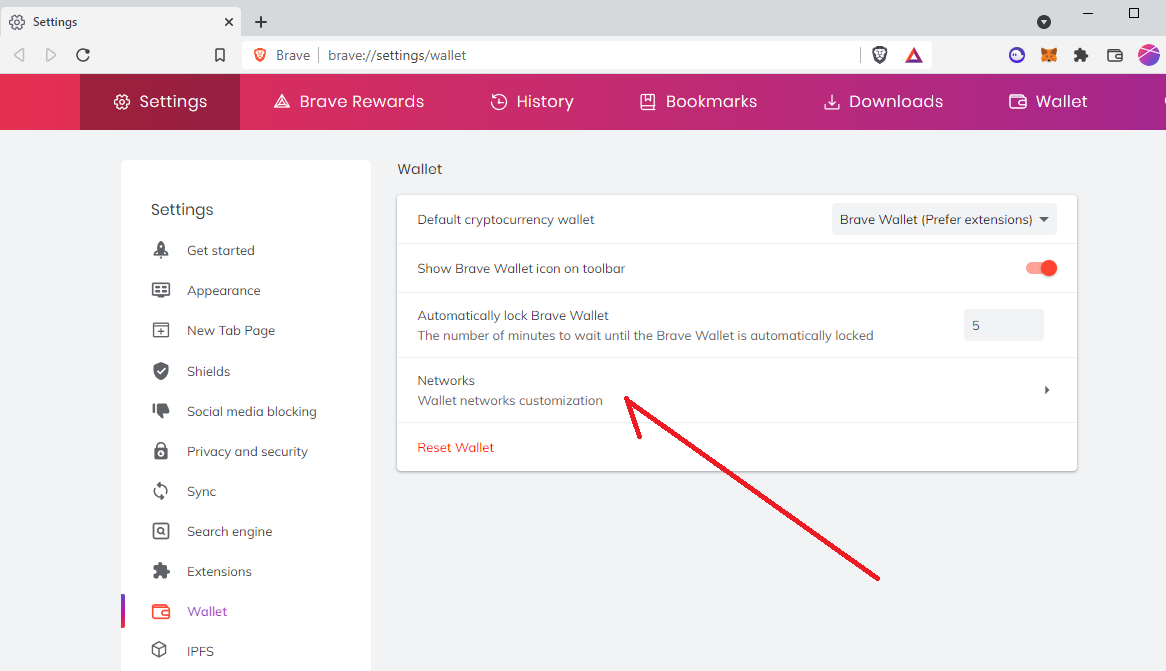The height and width of the screenshot is (671, 1166).
Task: Click the magnifier icon beside Search engine
Action: (161, 531)
